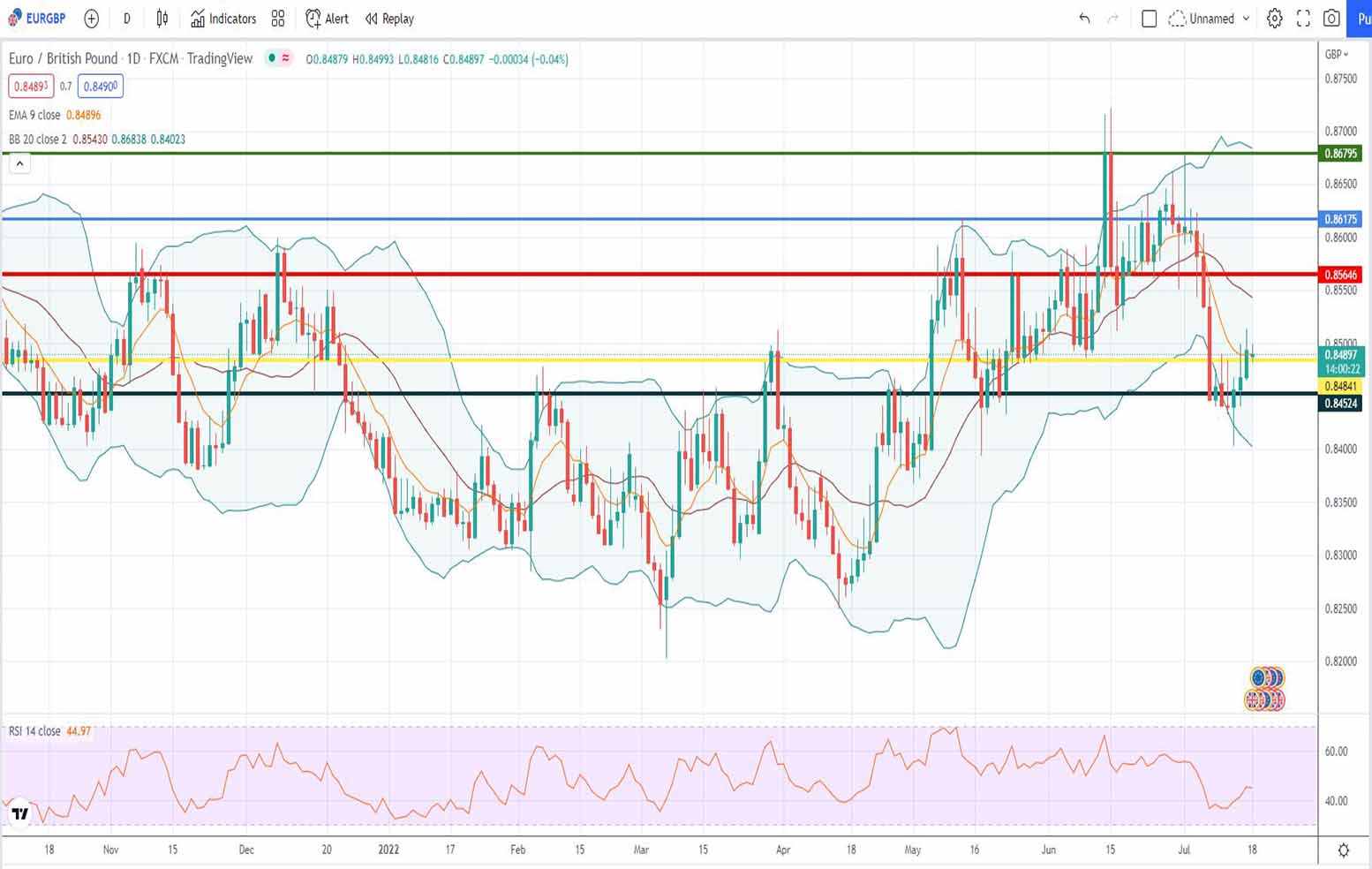Toggle the market status indicator pill

(x=279, y=58)
